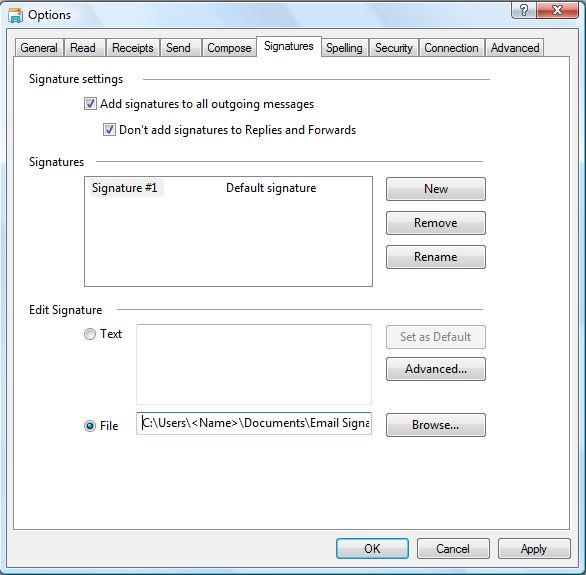Create a signature with the New button
586x575 pixels.
(x=436, y=189)
